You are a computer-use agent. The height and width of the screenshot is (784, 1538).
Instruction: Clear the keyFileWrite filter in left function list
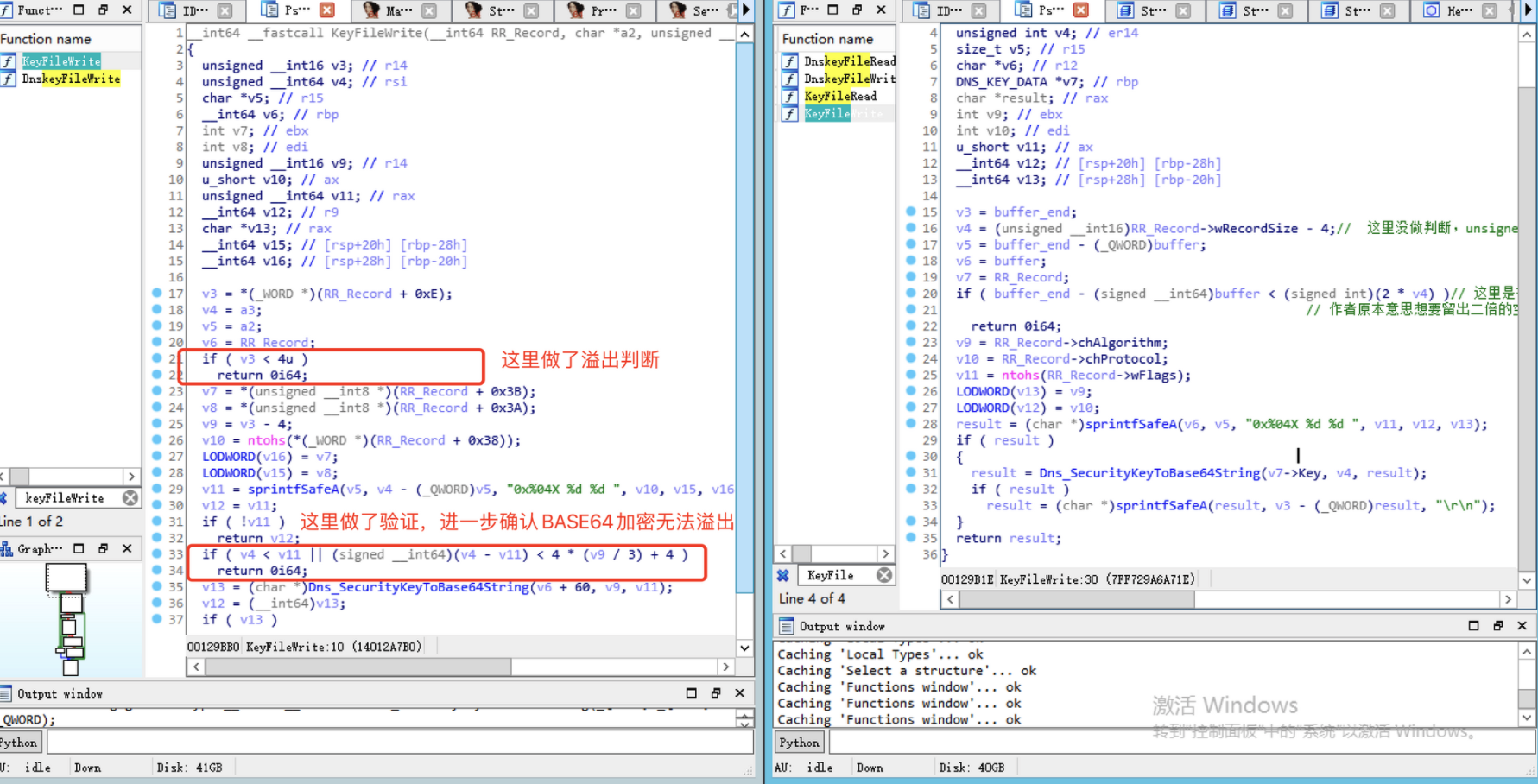[x=130, y=498]
